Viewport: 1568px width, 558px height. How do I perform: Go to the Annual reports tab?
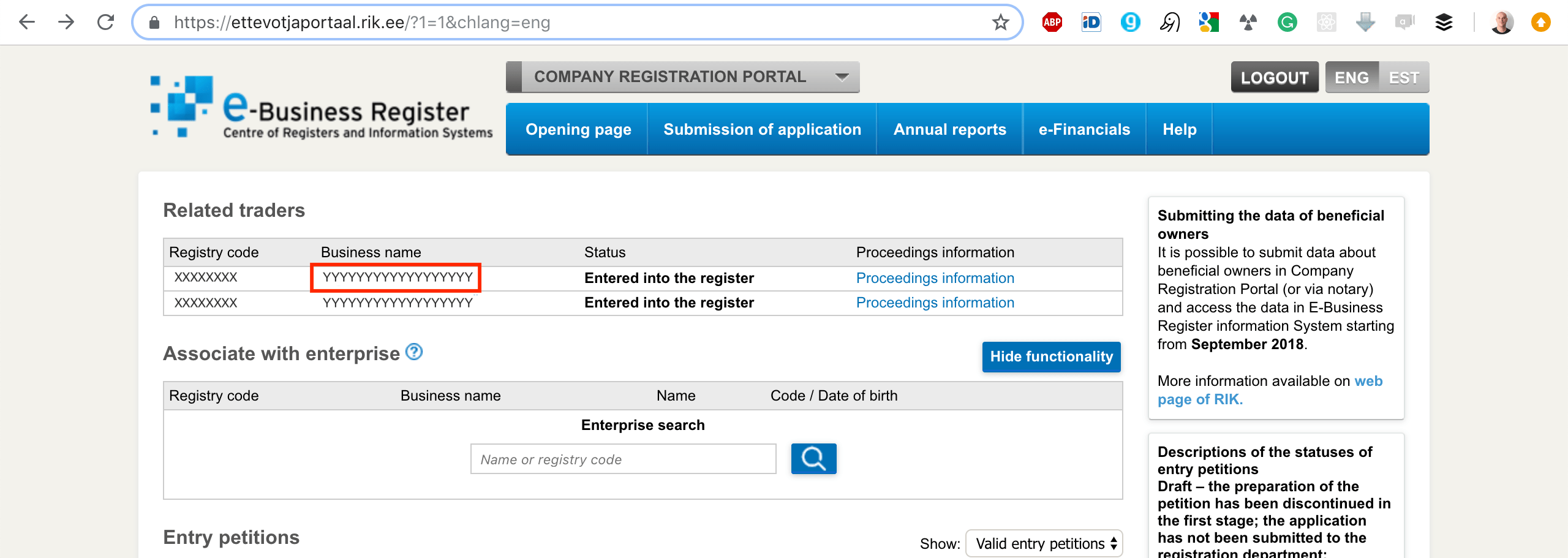coord(949,129)
